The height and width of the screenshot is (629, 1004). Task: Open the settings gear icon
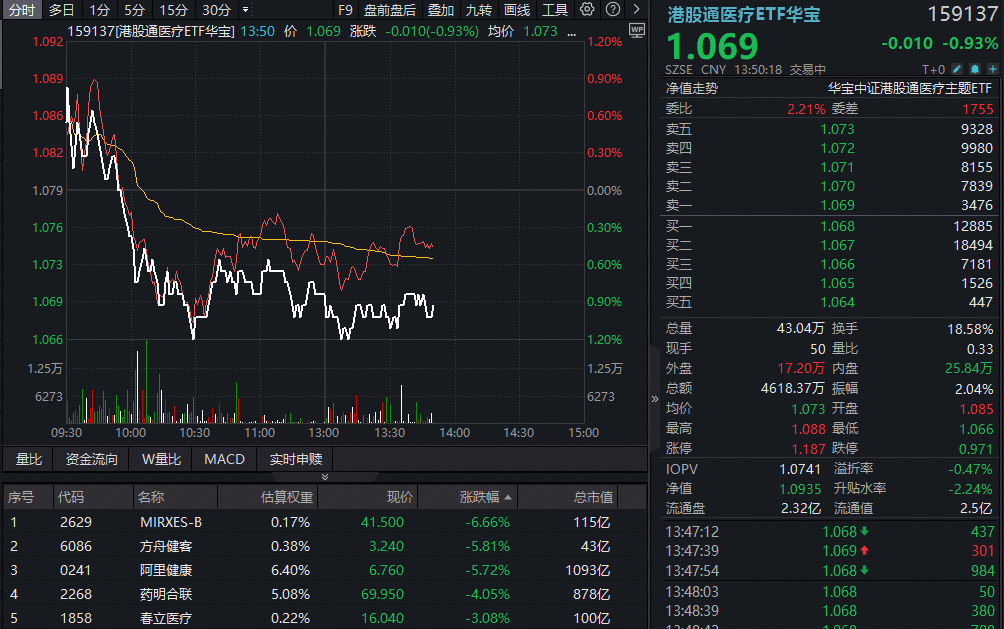589,10
